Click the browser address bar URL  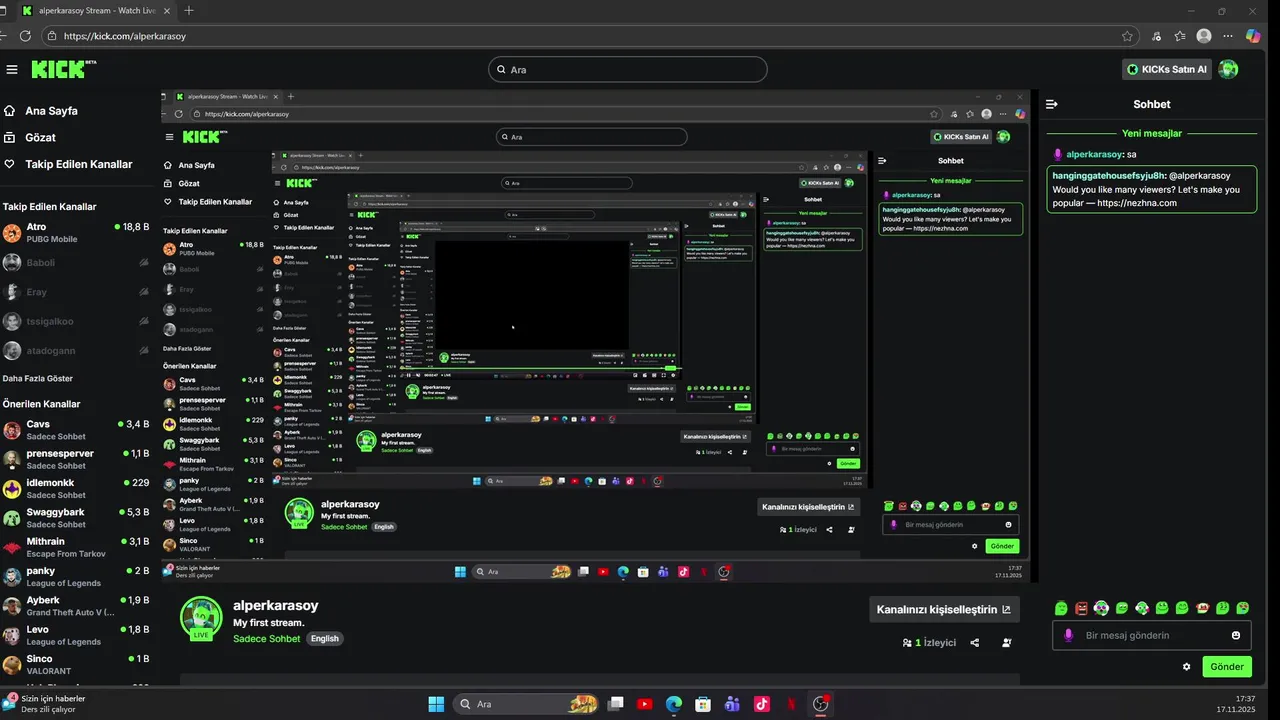(x=125, y=36)
